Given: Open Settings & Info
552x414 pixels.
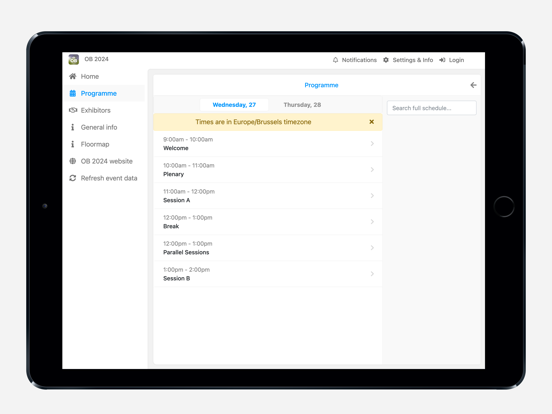Looking at the screenshot, I should point(408,60).
